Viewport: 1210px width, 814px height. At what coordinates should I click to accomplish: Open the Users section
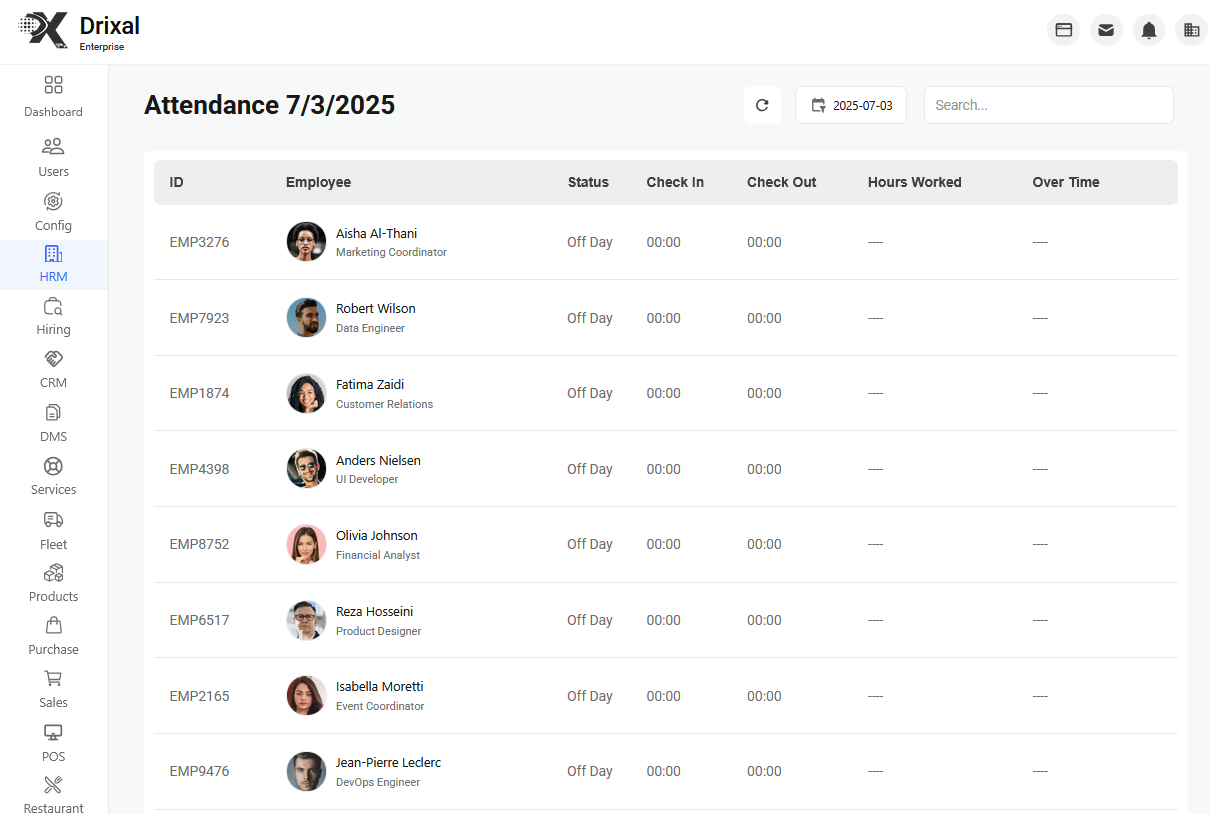pyautogui.click(x=53, y=156)
